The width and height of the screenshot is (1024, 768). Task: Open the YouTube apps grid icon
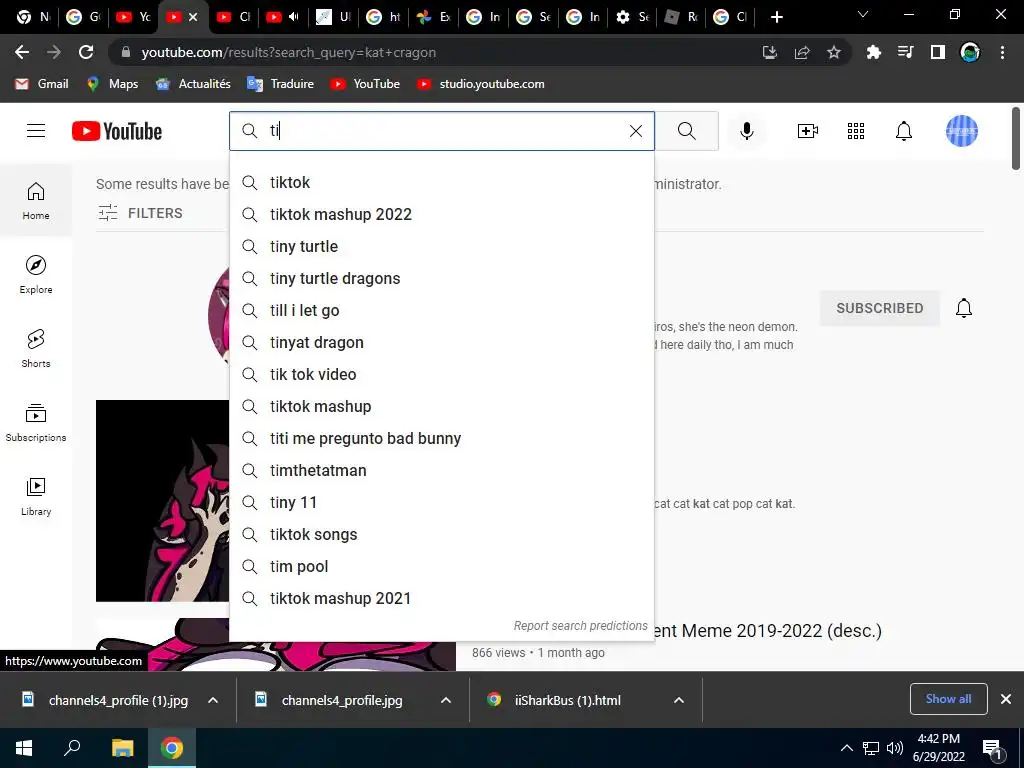tap(856, 131)
